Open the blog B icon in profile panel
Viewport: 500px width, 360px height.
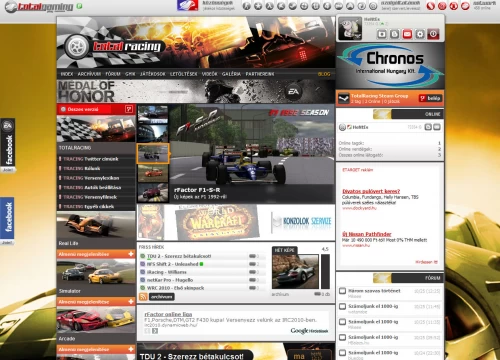point(395,34)
